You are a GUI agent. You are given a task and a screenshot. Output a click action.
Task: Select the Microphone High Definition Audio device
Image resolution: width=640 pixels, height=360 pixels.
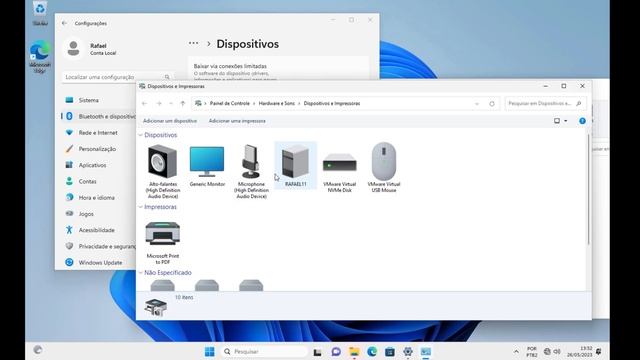click(251, 171)
